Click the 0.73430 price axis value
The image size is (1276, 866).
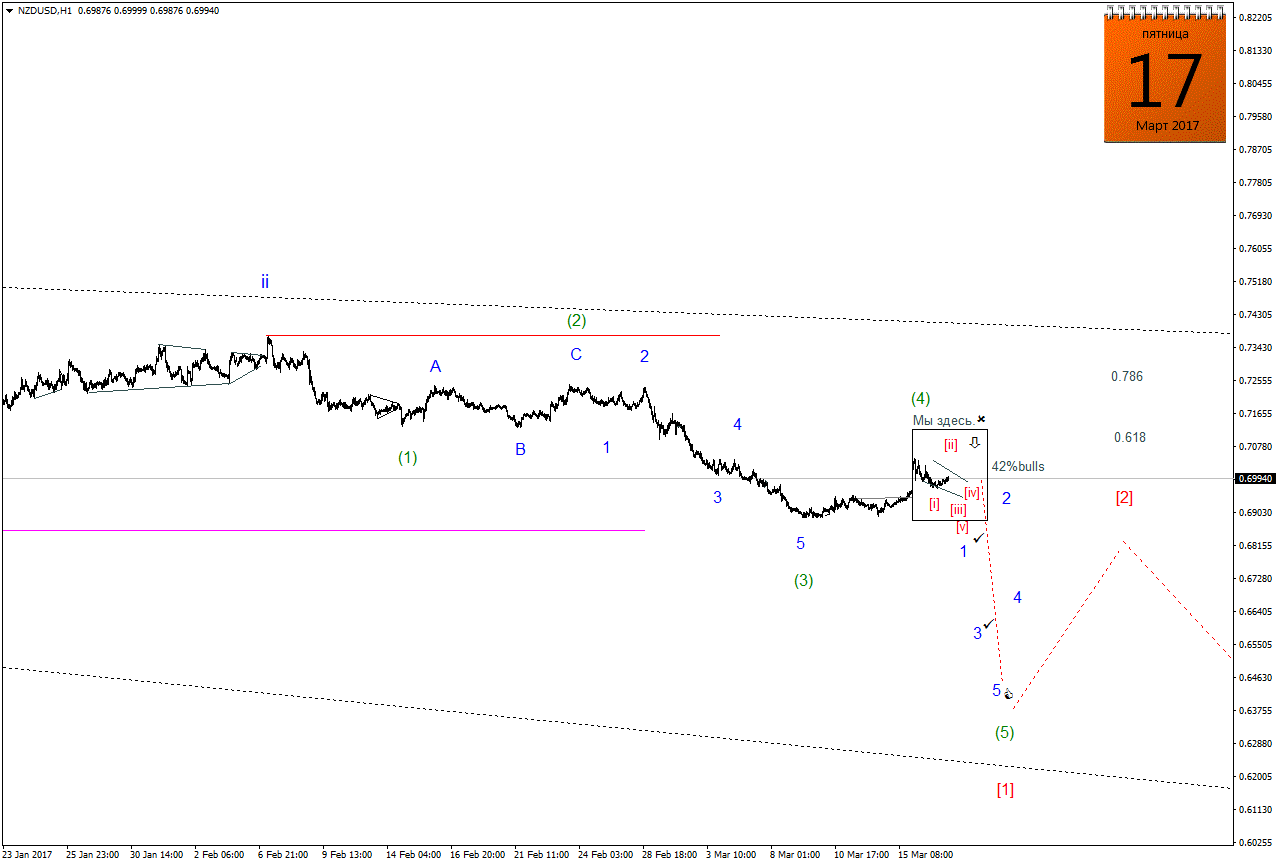1257,348
